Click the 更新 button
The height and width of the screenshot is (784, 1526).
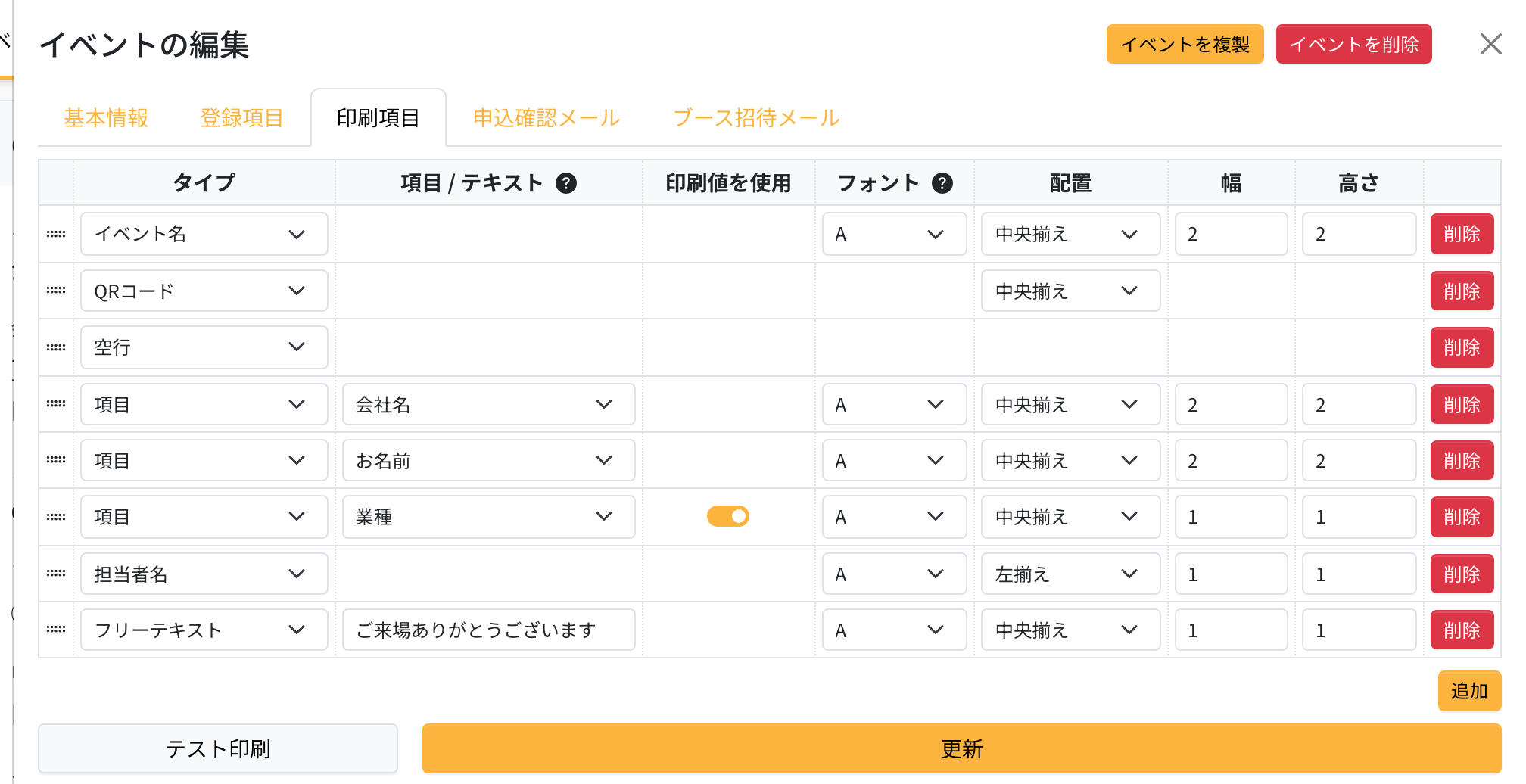[x=962, y=748]
